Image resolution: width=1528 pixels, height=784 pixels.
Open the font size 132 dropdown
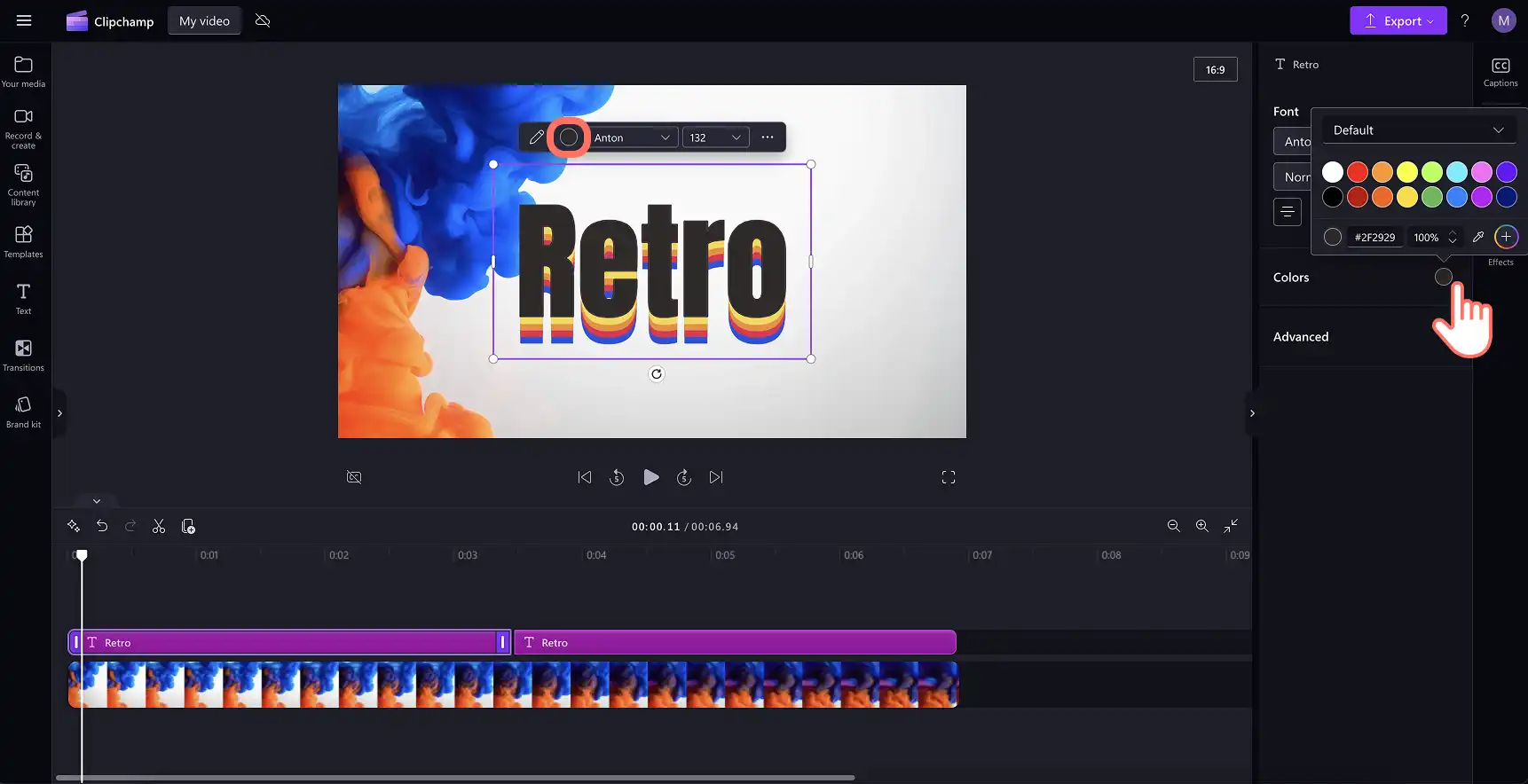[x=715, y=137]
